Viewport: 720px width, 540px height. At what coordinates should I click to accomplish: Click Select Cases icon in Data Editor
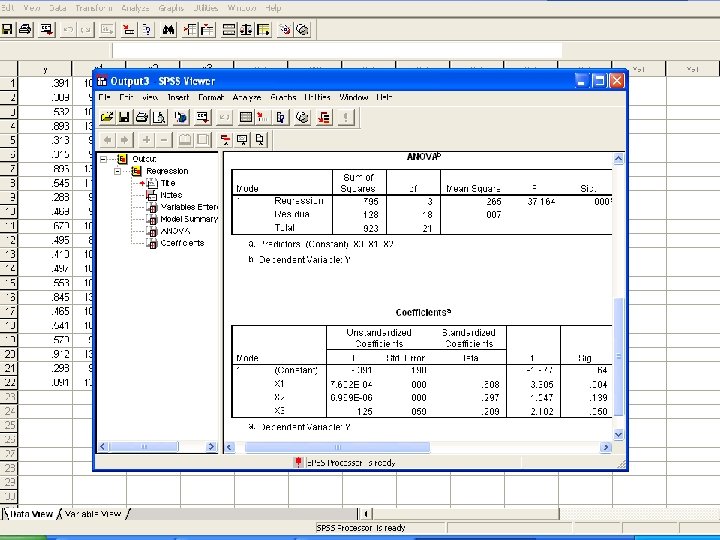click(263, 30)
